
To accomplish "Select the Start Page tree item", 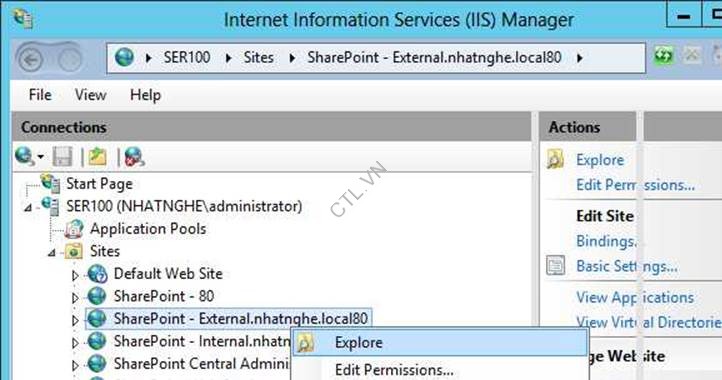I will point(99,183).
